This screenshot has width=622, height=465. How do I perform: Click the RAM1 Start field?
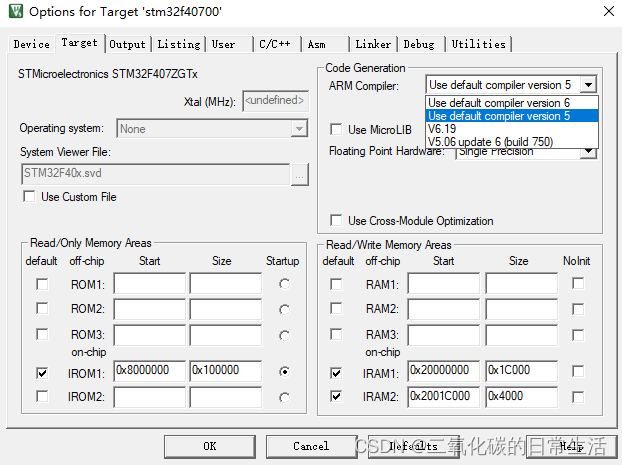(443, 283)
